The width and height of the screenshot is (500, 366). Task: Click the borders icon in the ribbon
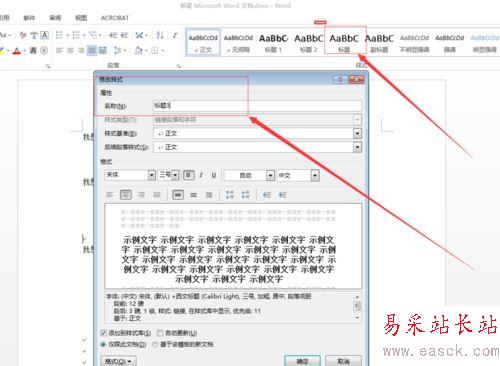coord(154,50)
